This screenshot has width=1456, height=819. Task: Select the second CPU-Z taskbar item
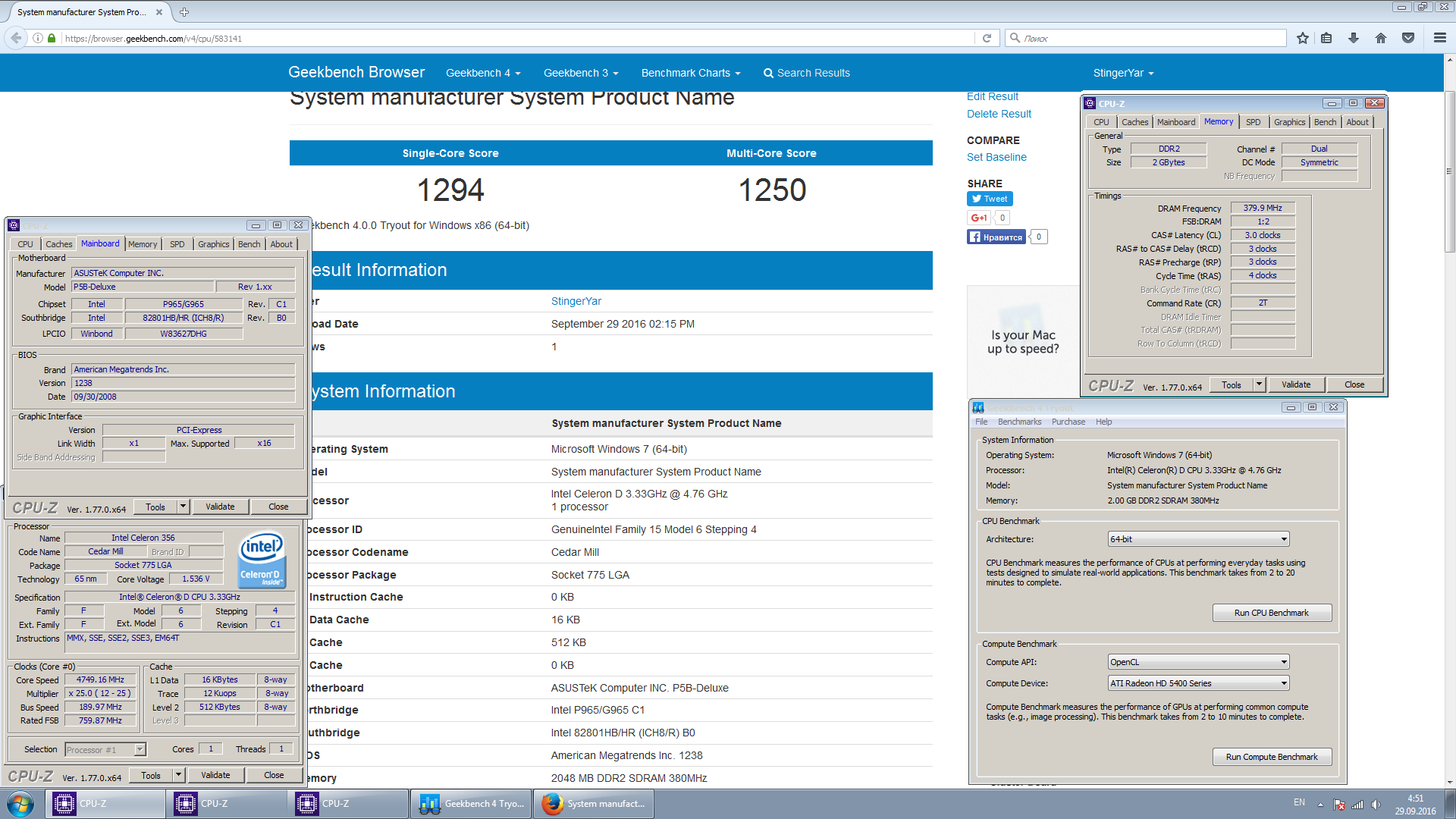coord(227,804)
